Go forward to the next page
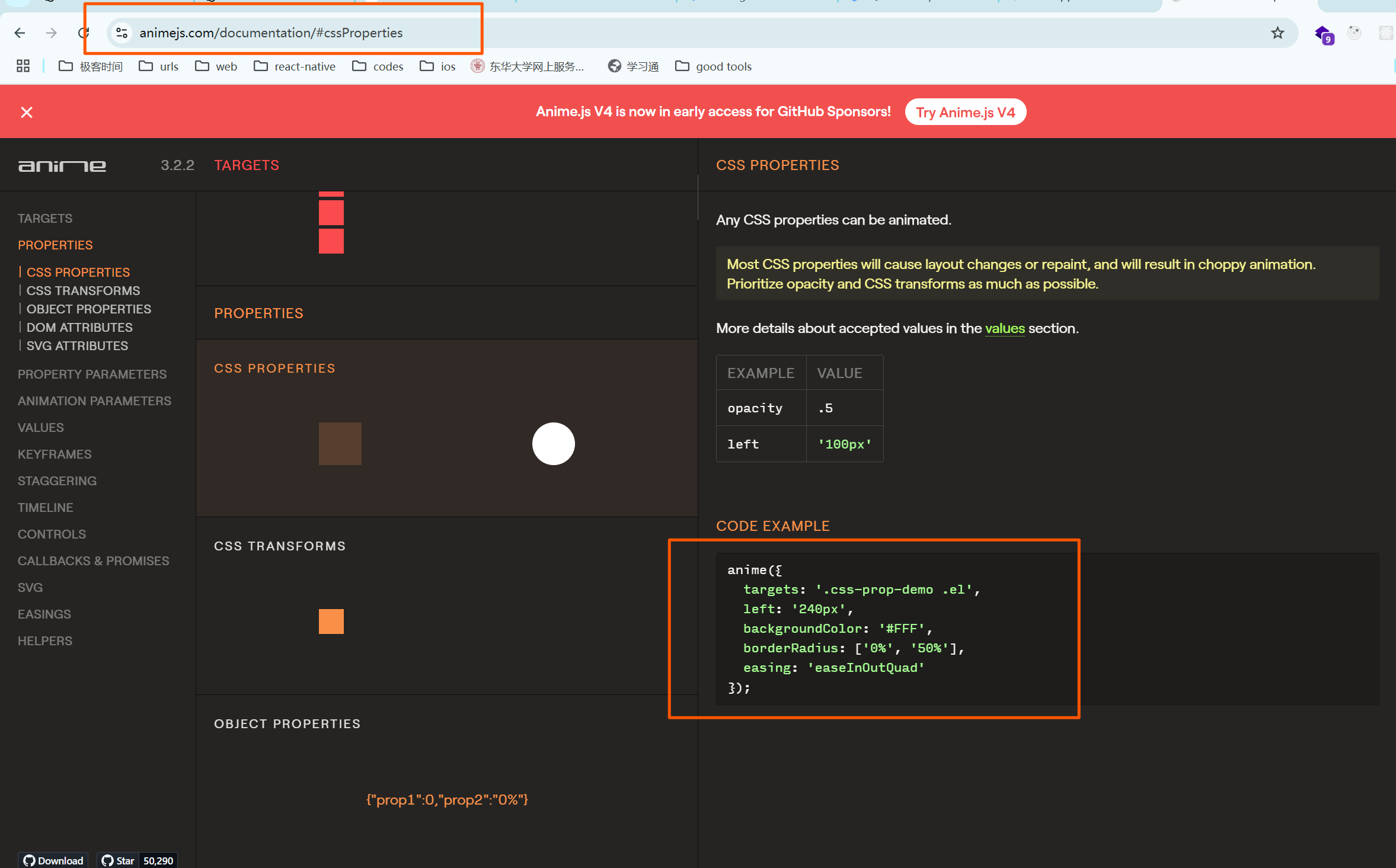Image resolution: width=1396 pixels, height=868 pixels. [52, 33]
